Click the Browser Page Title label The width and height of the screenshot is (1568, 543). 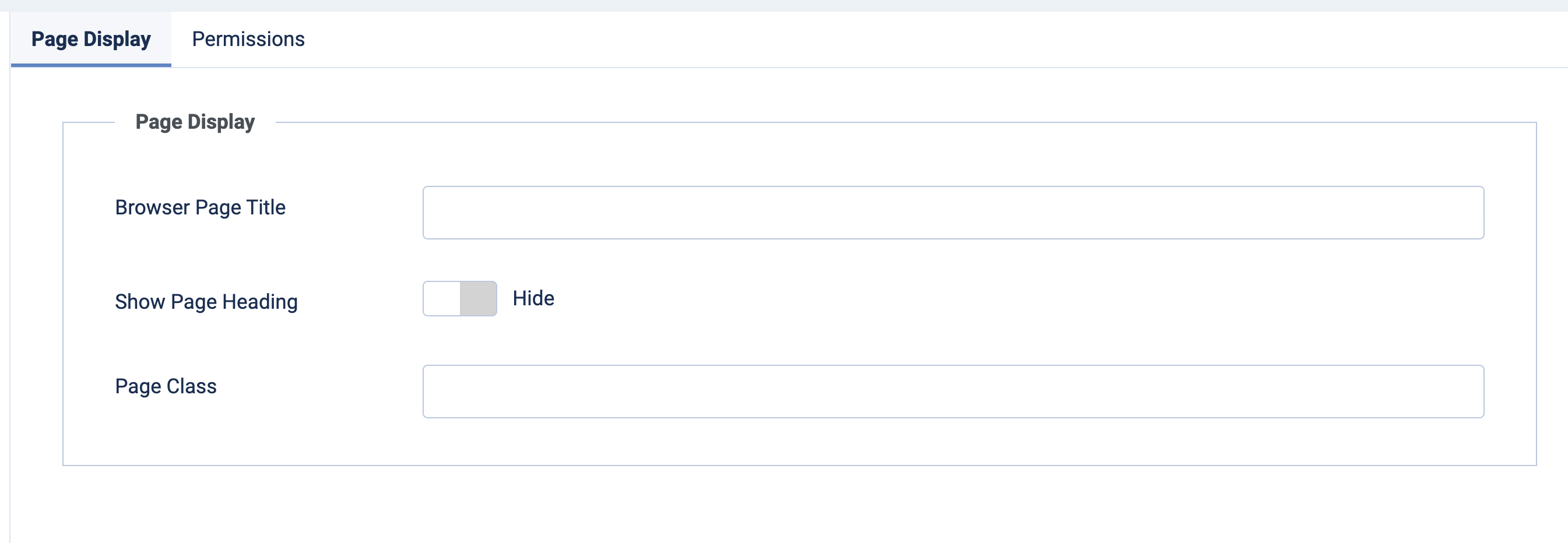(201, 208)
